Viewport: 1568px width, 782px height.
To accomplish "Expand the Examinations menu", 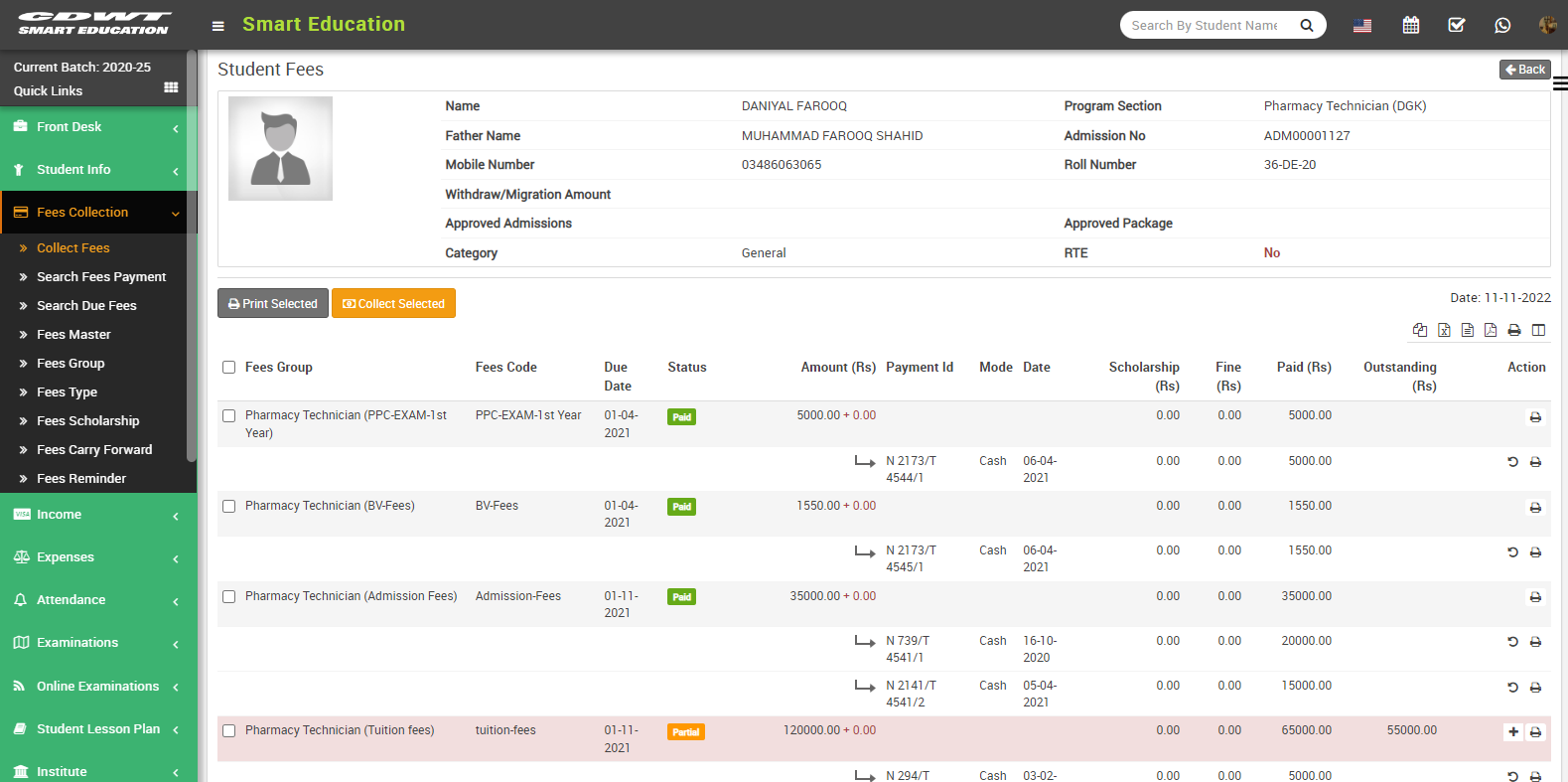I will point(98,643).
